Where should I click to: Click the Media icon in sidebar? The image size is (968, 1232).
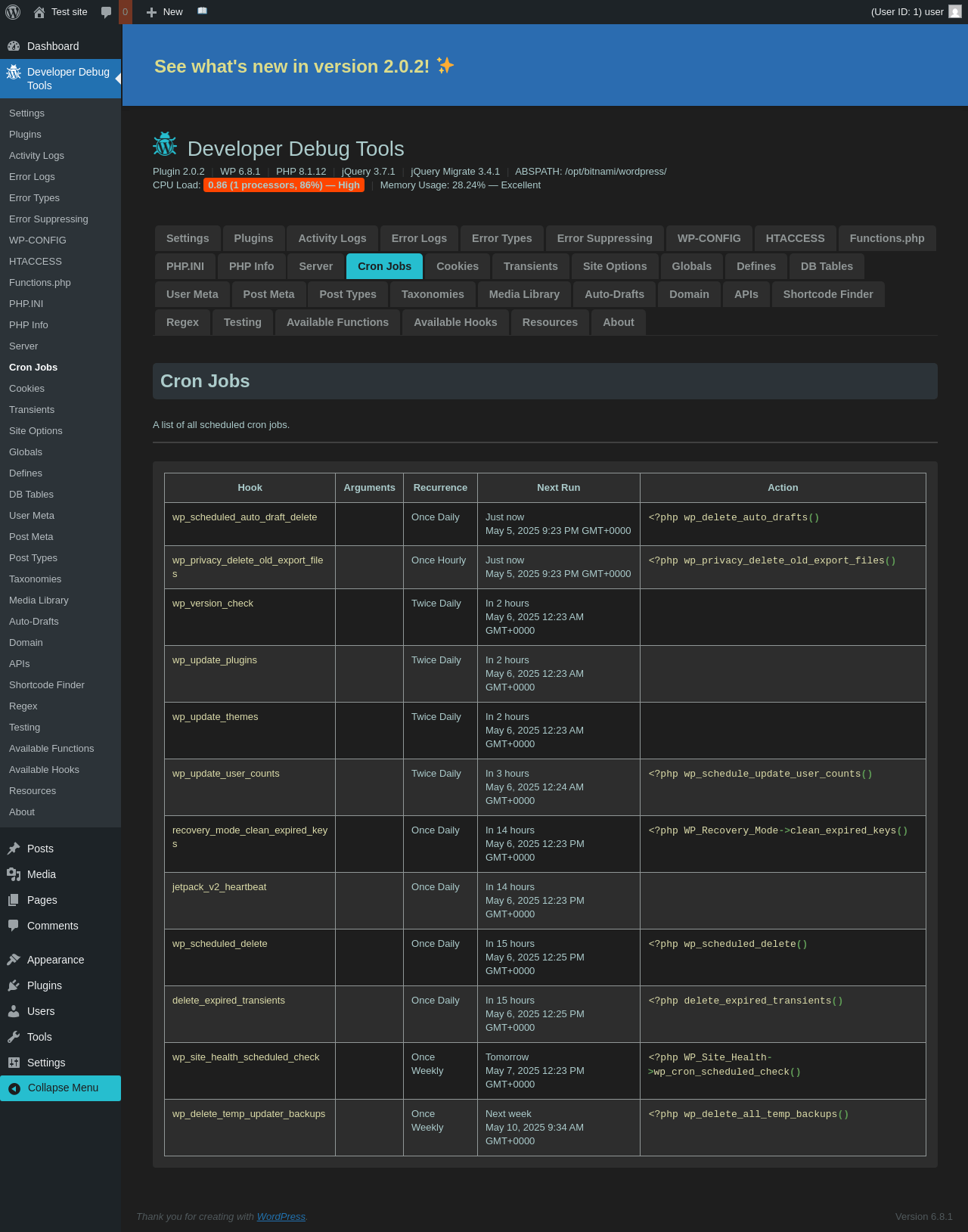[x=14, y=874]
